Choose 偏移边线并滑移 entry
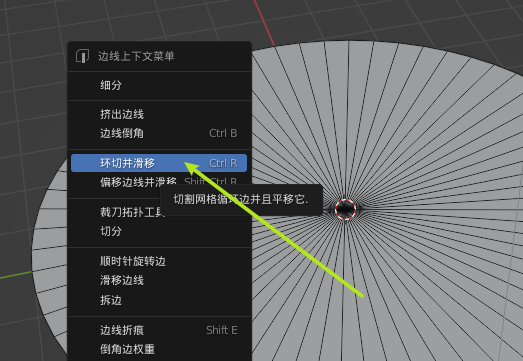This screenshot has width=523, height=361. [x=159, y=182]
